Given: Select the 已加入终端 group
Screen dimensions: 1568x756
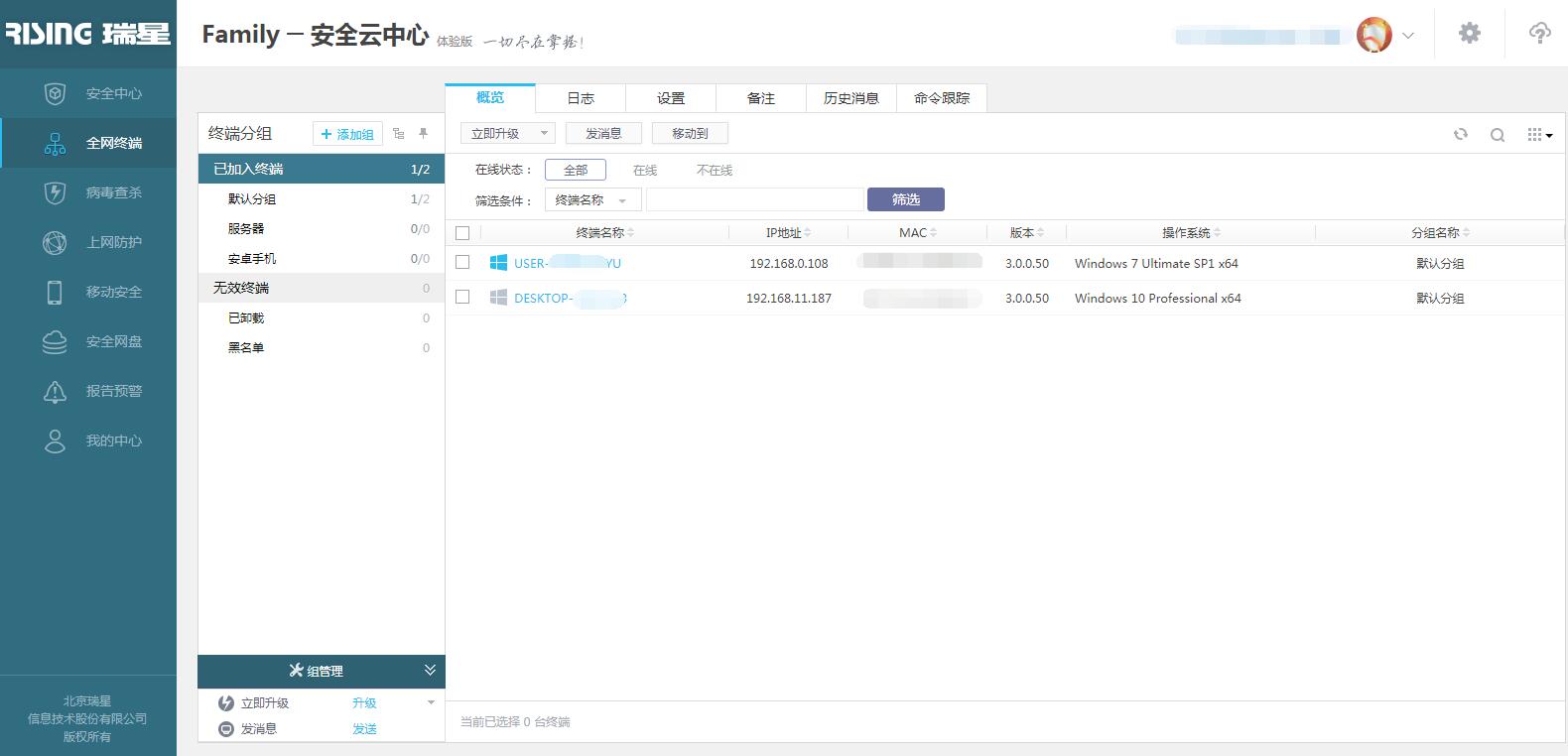Looking at the screenshot, I should pos(322,169).
